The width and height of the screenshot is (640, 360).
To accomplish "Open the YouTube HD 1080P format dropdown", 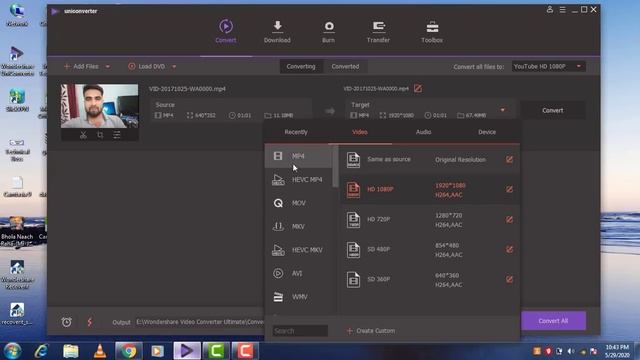I will 549,67.
